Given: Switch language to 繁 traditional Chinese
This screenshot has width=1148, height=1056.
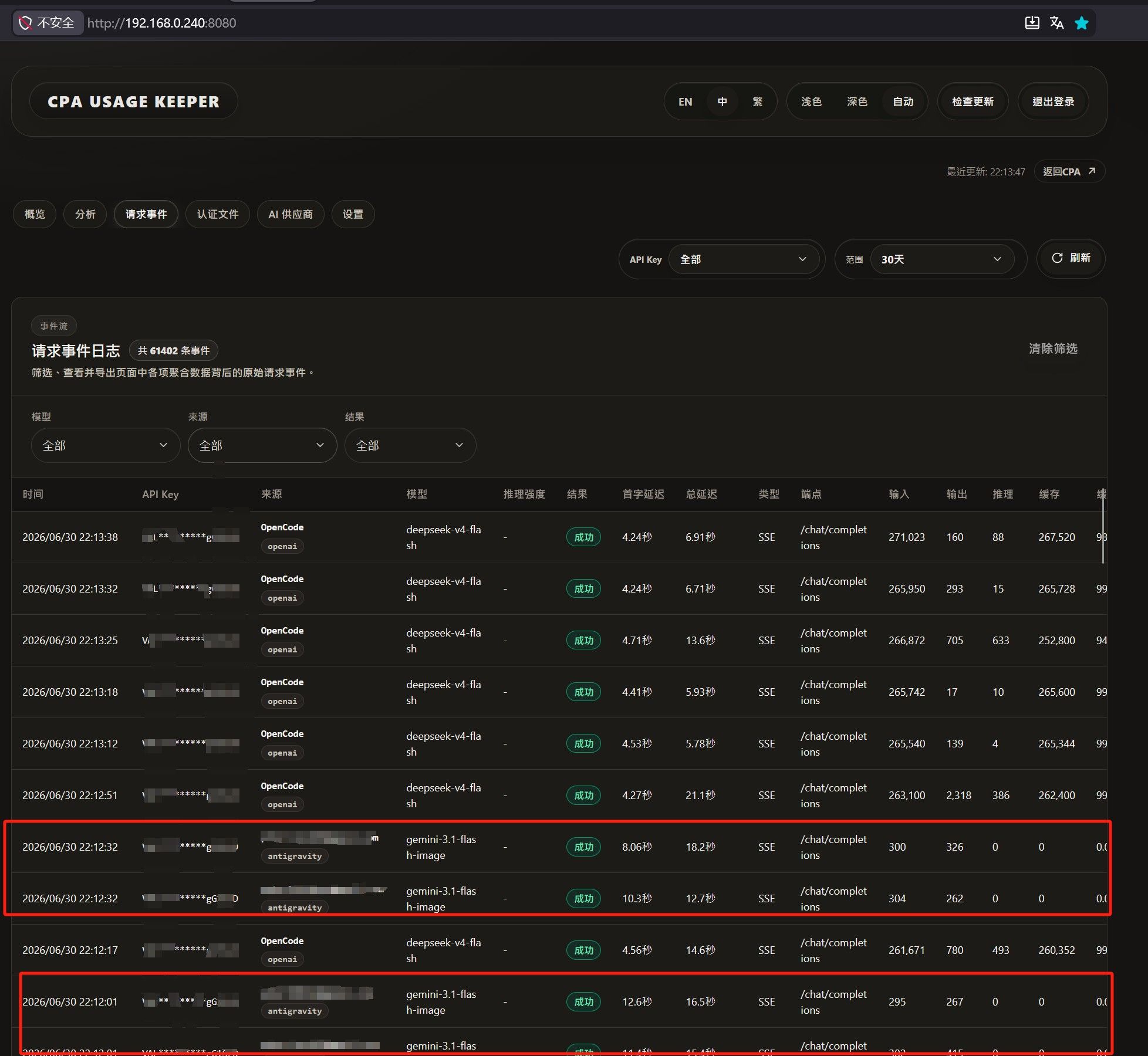Looking at the screenshot, I should [757, 101].
